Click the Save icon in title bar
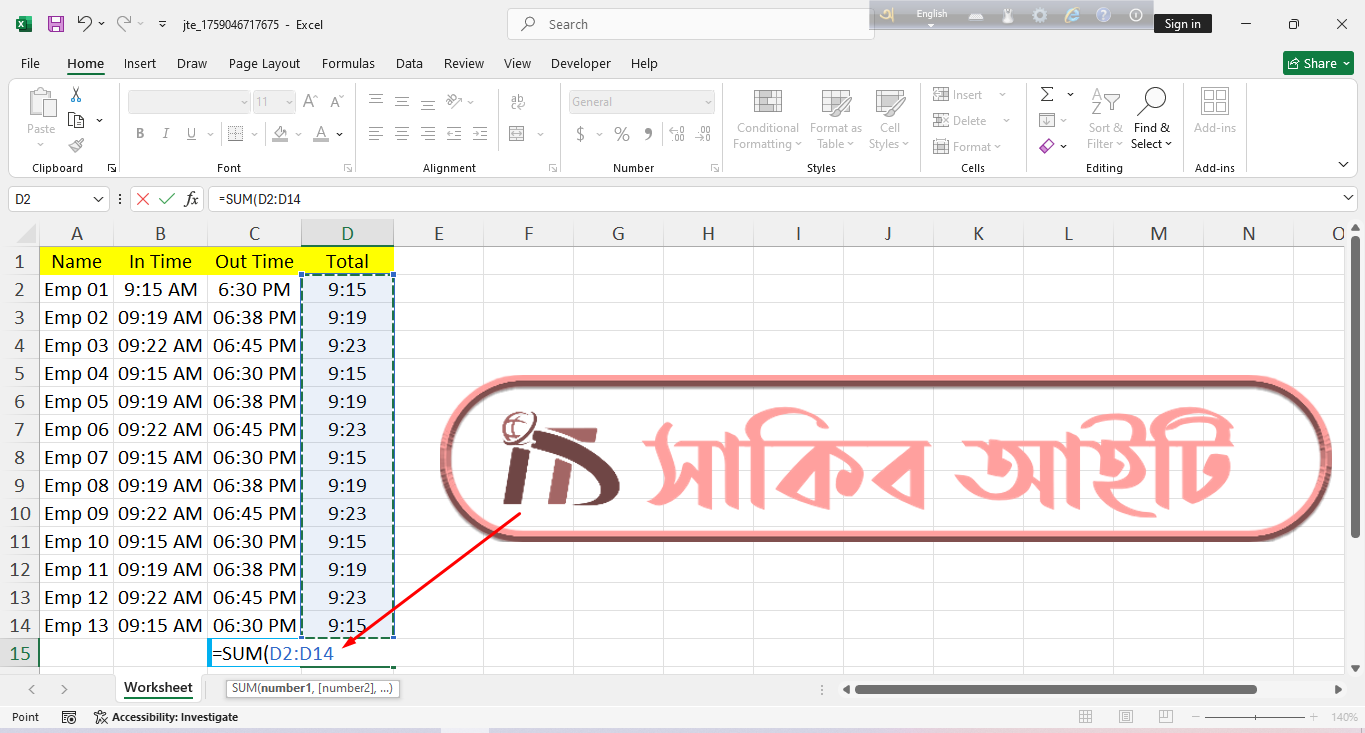Image resolution: width=1365 pixels, height=733 pixels. [x=56, y=24]
